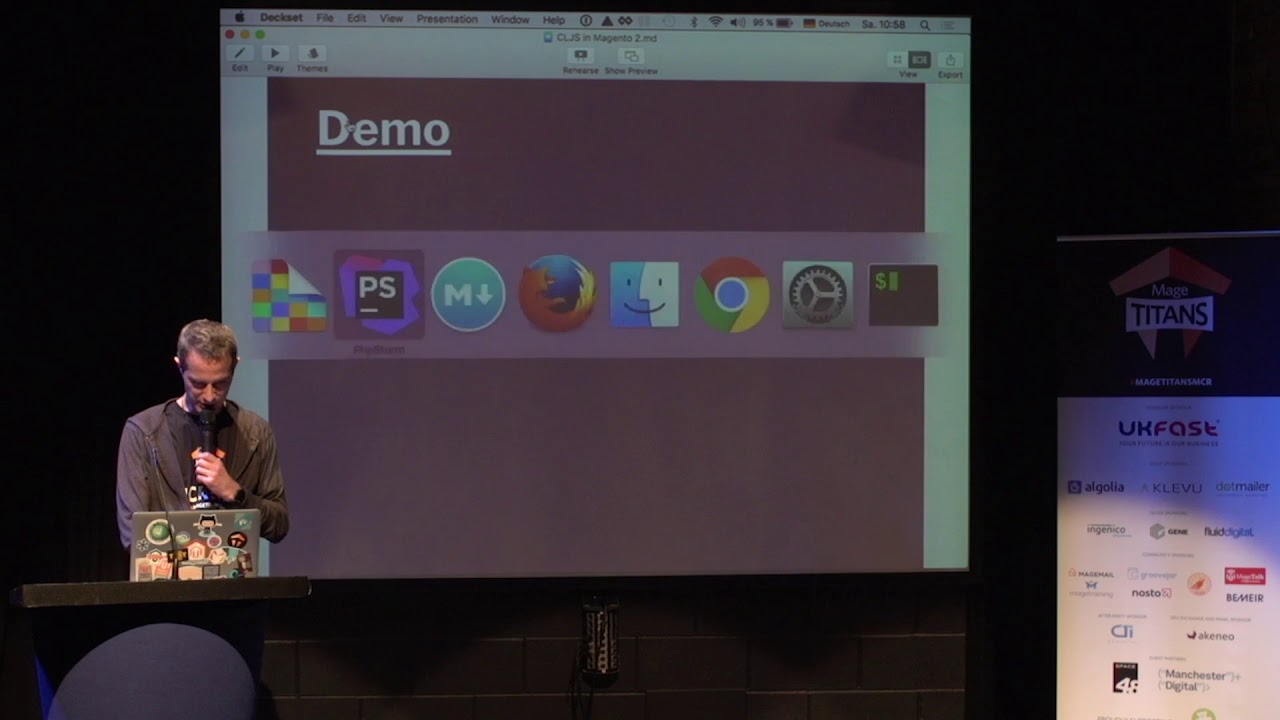Click the clock showing Sa. 10:58

pyautogui.click(x=883, y=24)
